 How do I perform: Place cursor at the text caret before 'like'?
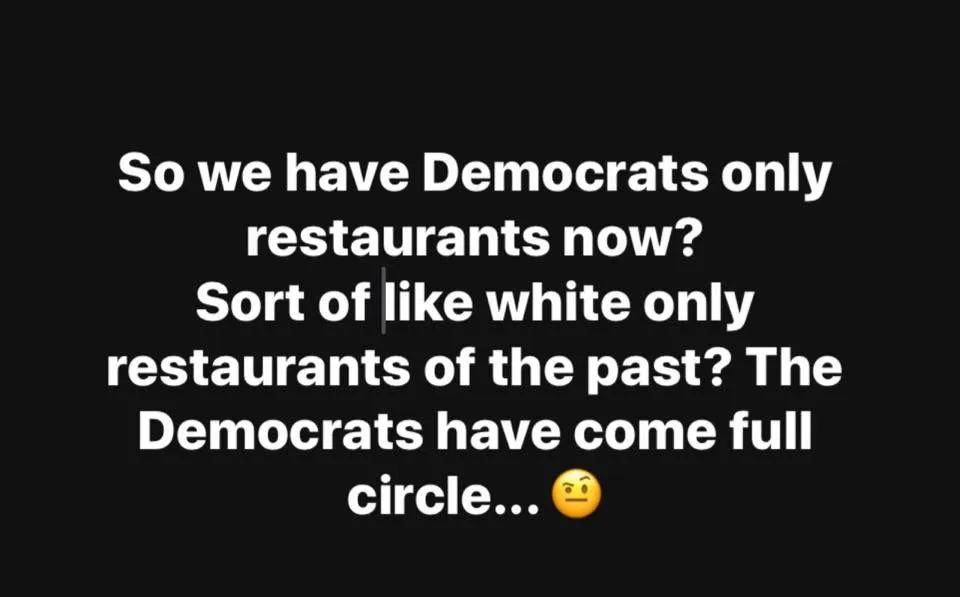coord(384,301)
